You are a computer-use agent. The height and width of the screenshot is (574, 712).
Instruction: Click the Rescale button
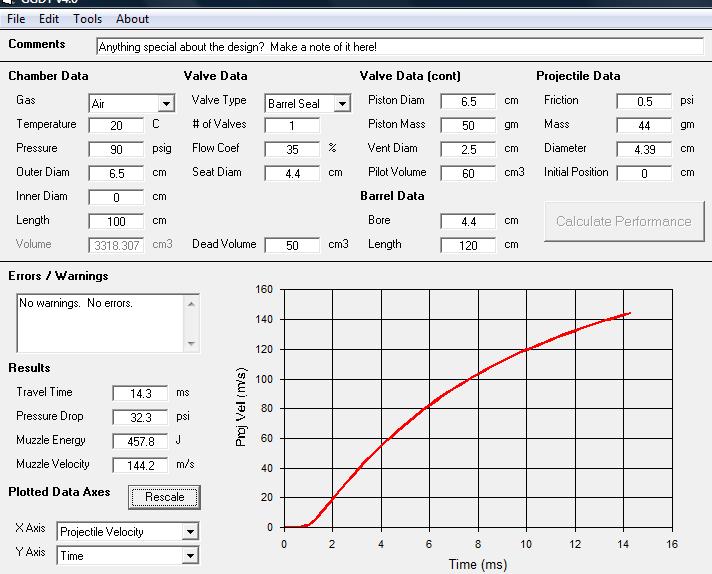(x=165, y=497)
